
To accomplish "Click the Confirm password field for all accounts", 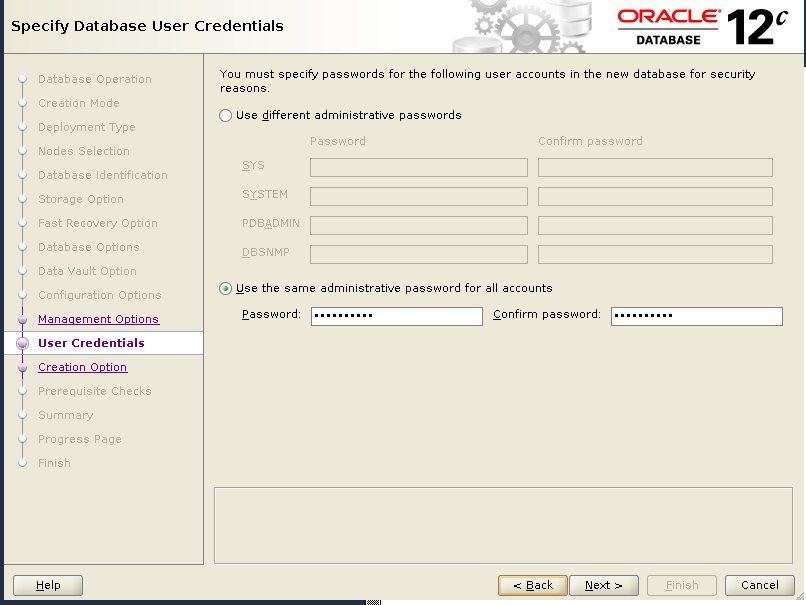I will 697,316.
